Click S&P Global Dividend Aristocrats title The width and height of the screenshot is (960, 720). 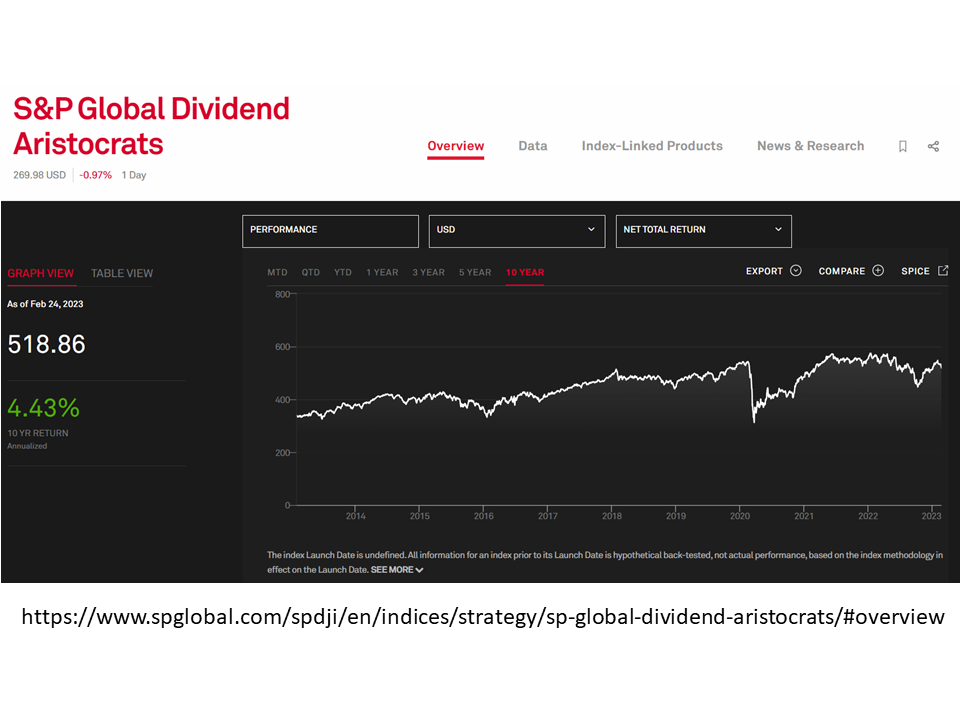[x=151, y=126]
